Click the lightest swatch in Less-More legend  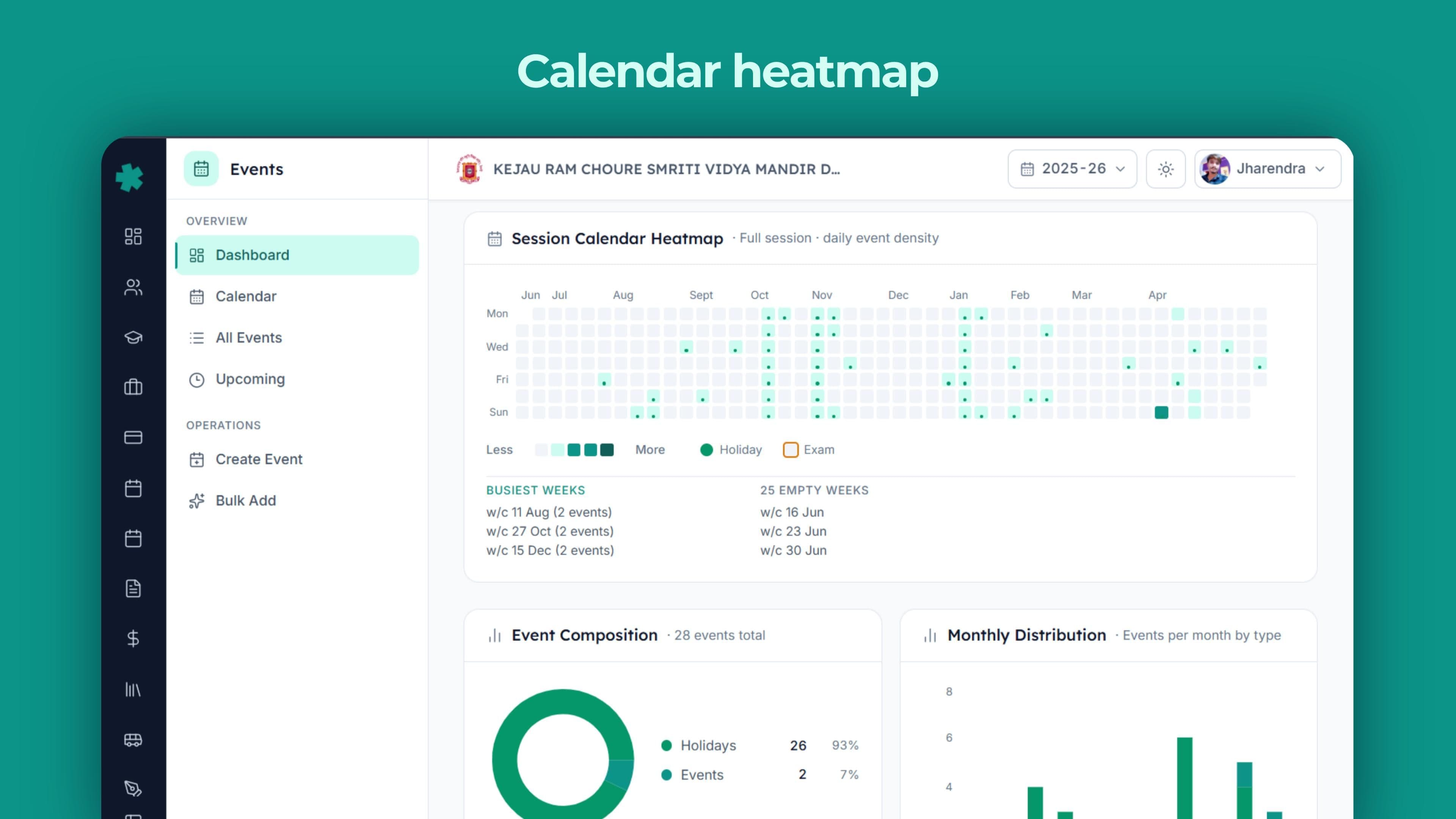541,450
